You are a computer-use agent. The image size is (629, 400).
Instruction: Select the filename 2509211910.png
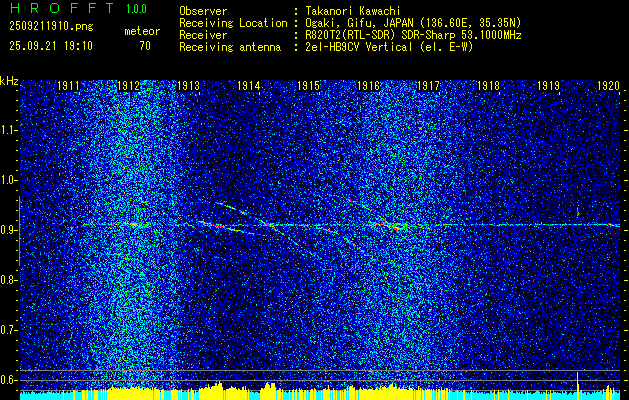pos(51,27)
